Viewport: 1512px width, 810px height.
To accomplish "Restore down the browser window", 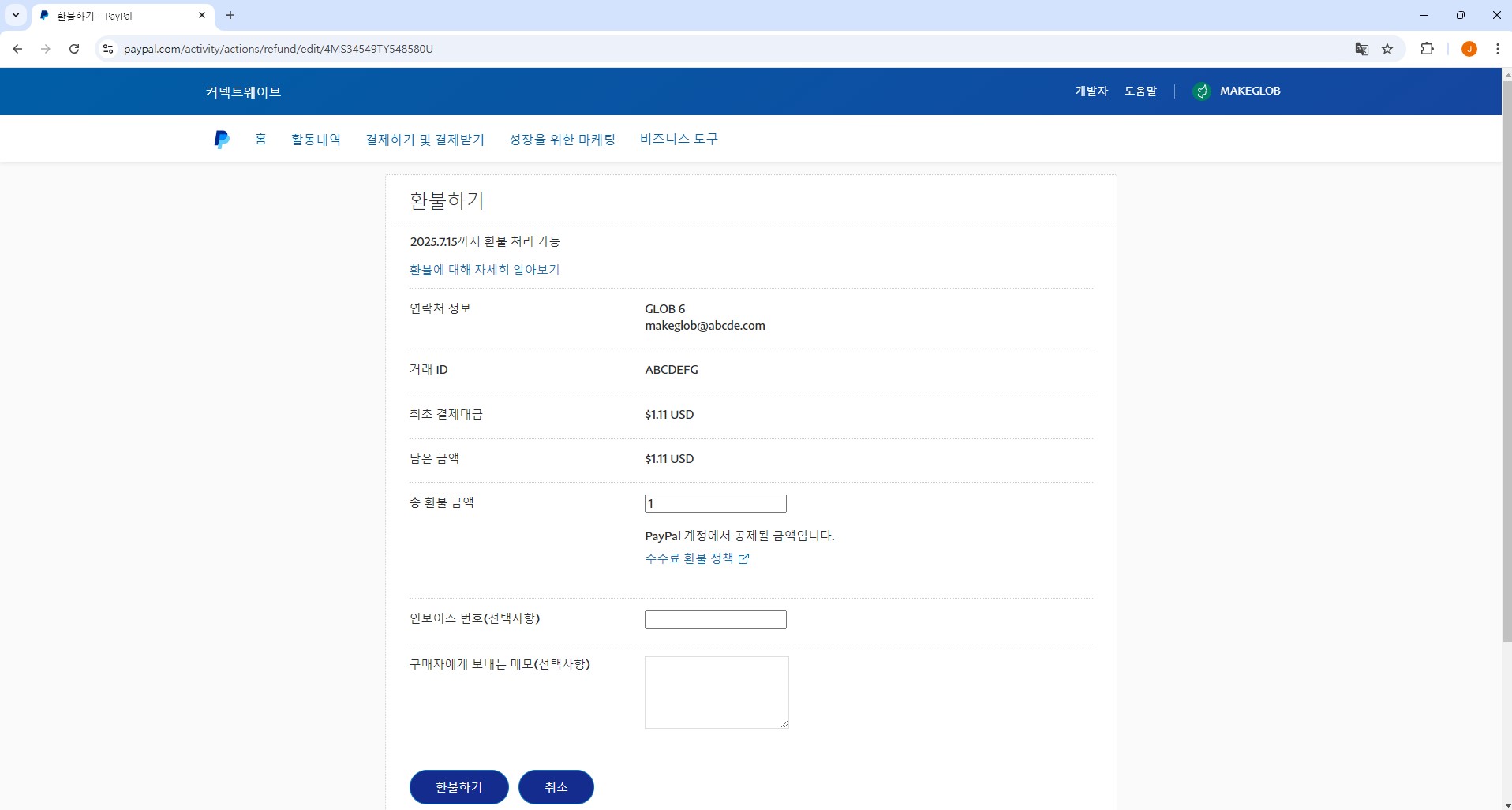I will [x=1461, y=15].
